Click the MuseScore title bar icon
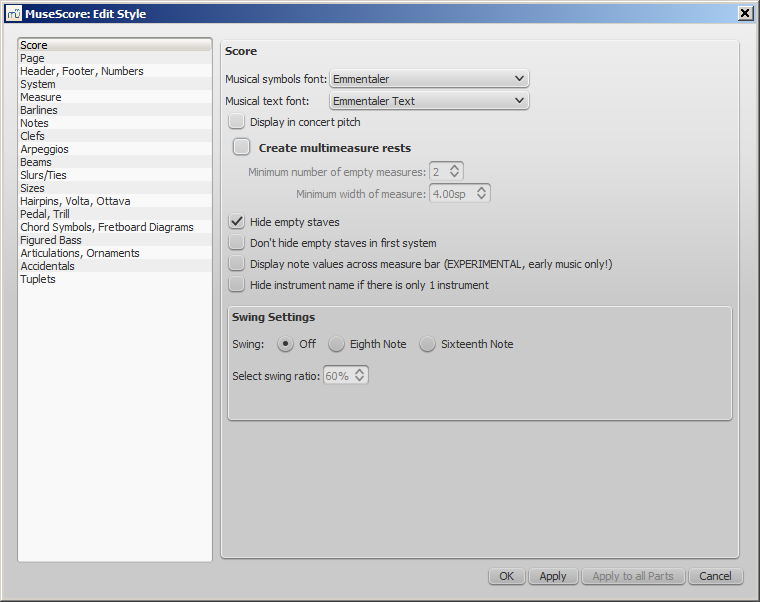 (x=13, y=14)
